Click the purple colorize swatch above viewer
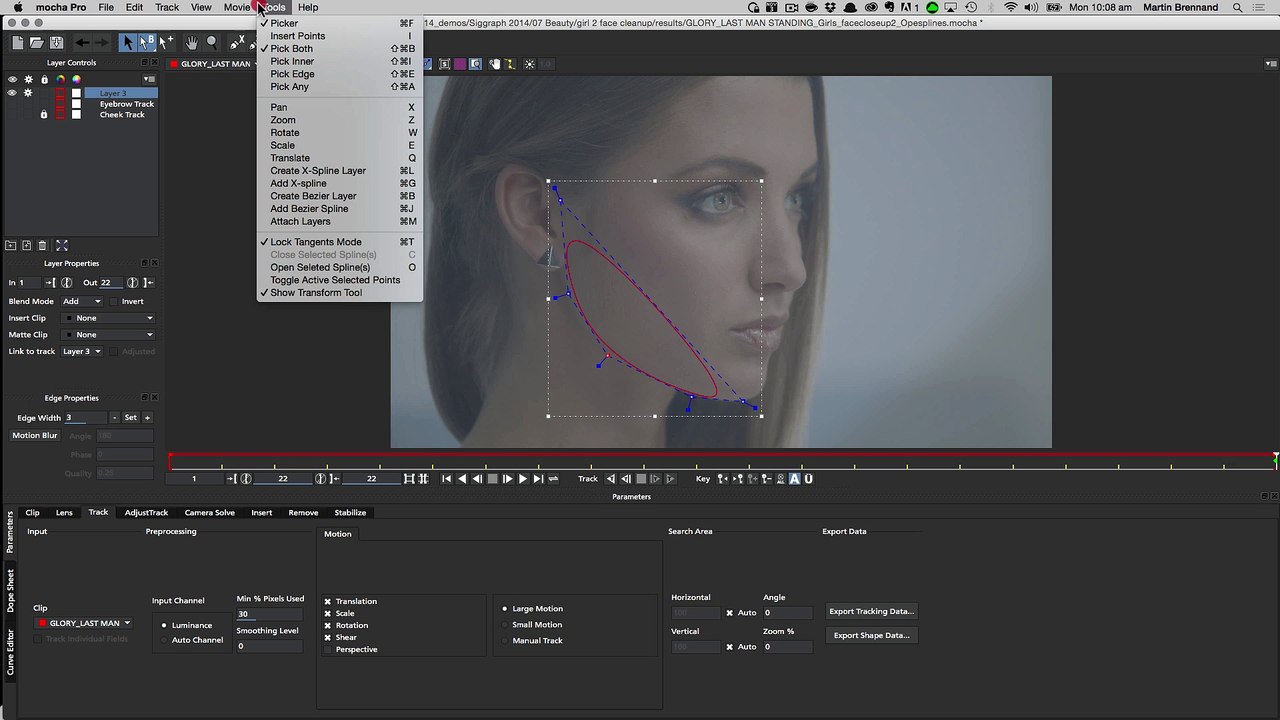Screen dimensions: 1280x720 coord(460,64)
